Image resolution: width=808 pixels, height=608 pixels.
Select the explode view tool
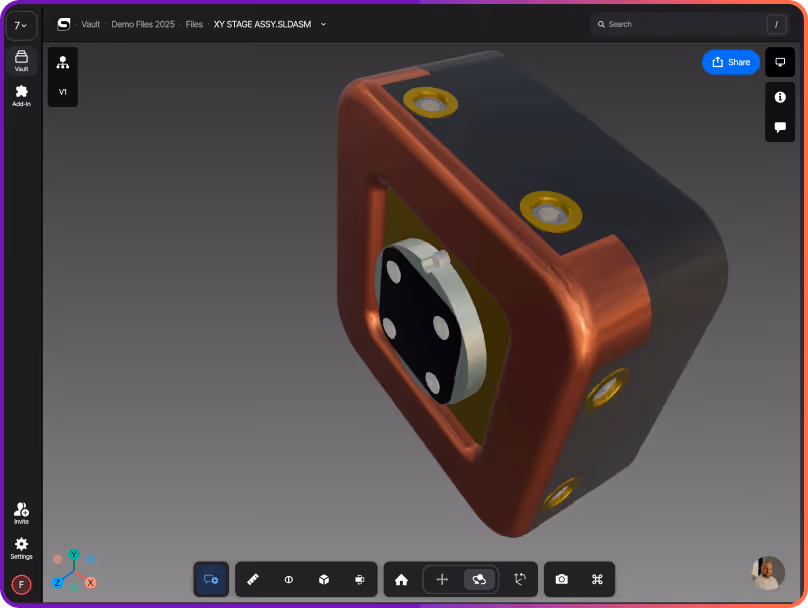360,580
